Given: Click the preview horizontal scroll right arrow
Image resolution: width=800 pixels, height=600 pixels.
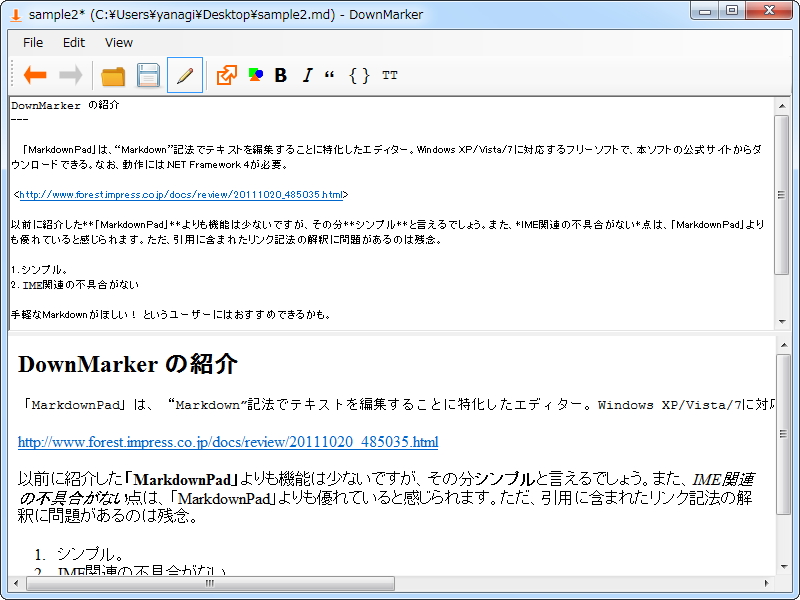Looking at the screenshot, I should tap(766, 583).
